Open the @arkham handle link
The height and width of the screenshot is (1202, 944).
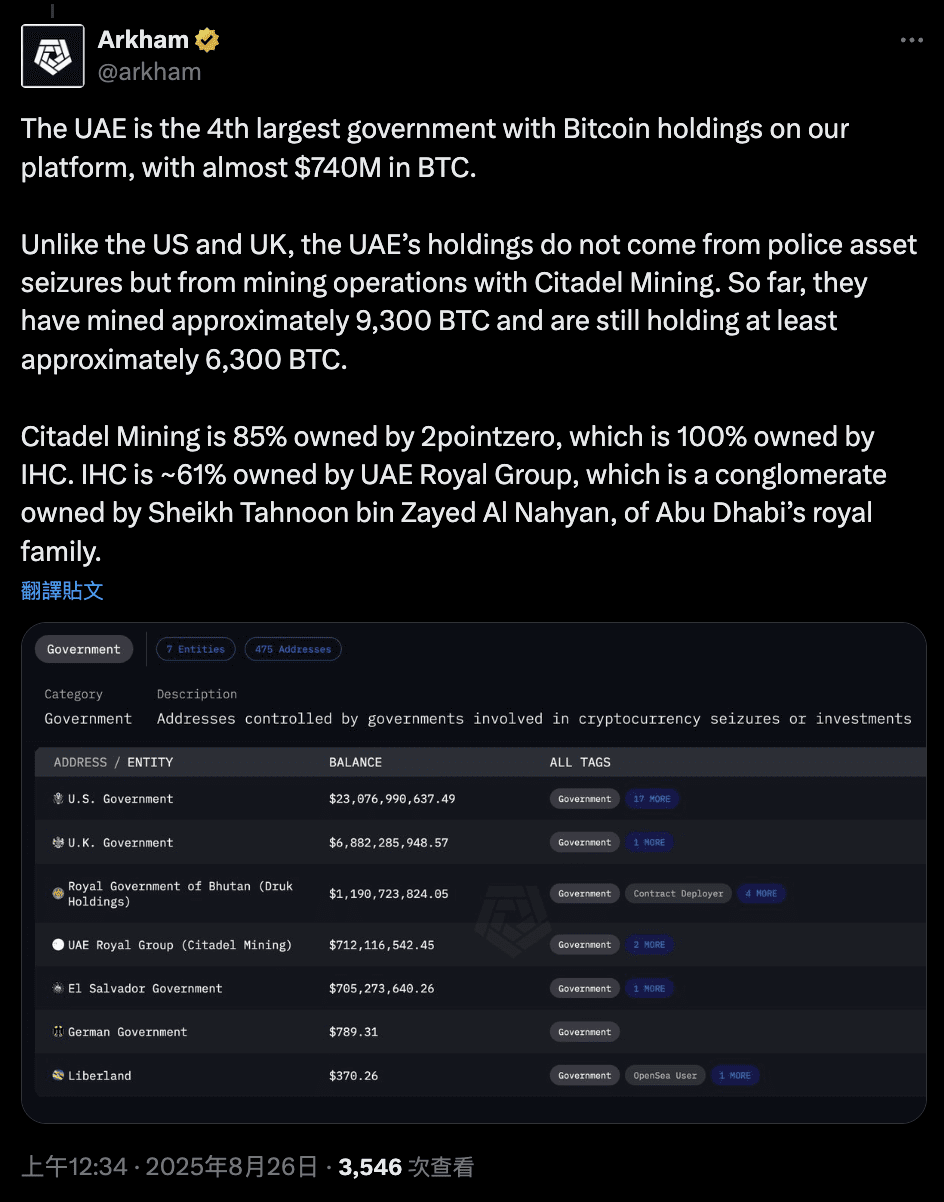point(150,72)
